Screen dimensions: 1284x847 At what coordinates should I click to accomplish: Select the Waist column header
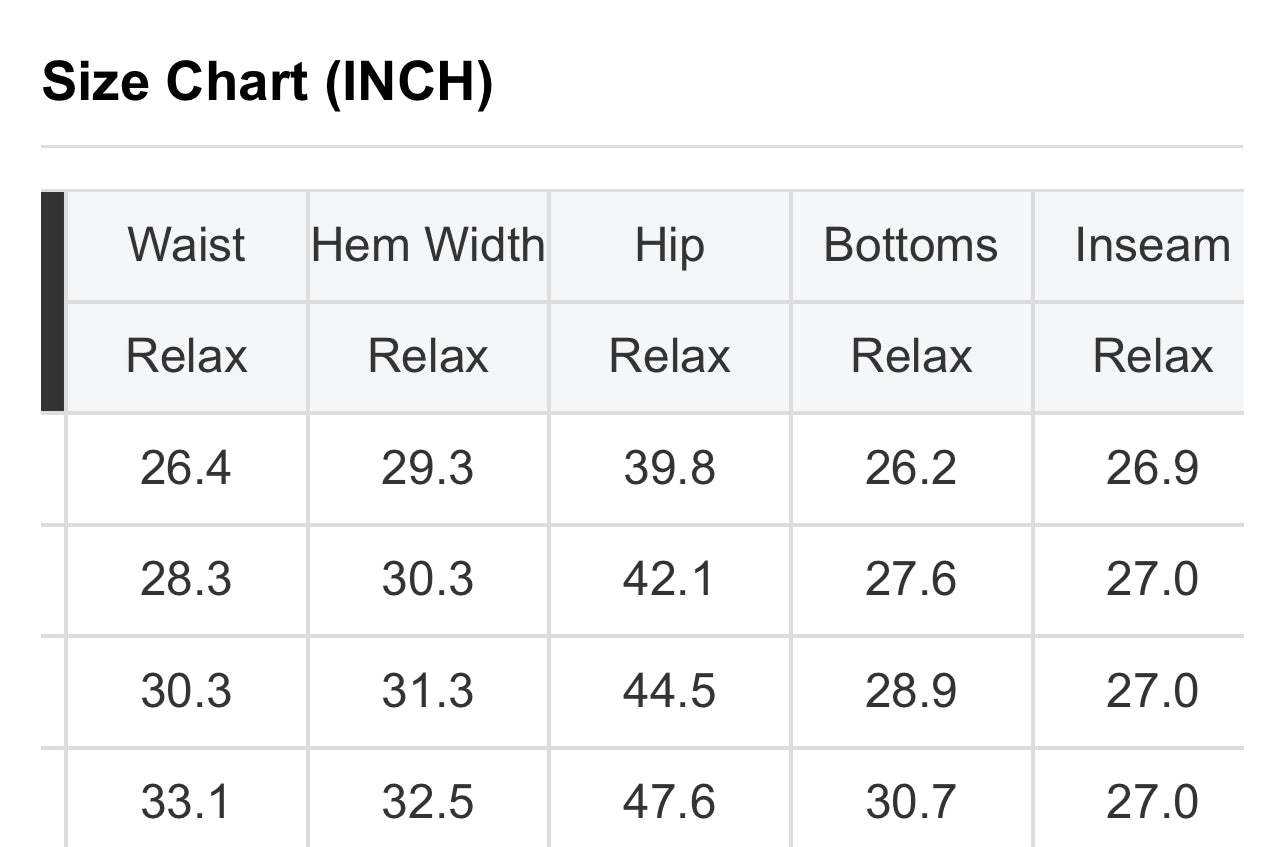tap(186, 246)
